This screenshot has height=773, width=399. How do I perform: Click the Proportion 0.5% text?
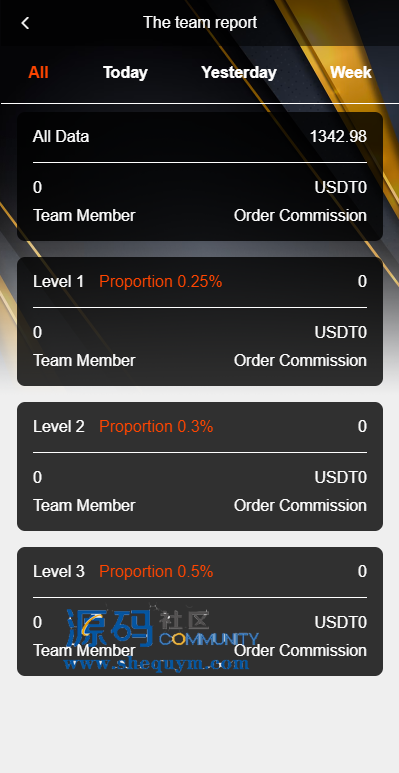[x=156, y=571]
